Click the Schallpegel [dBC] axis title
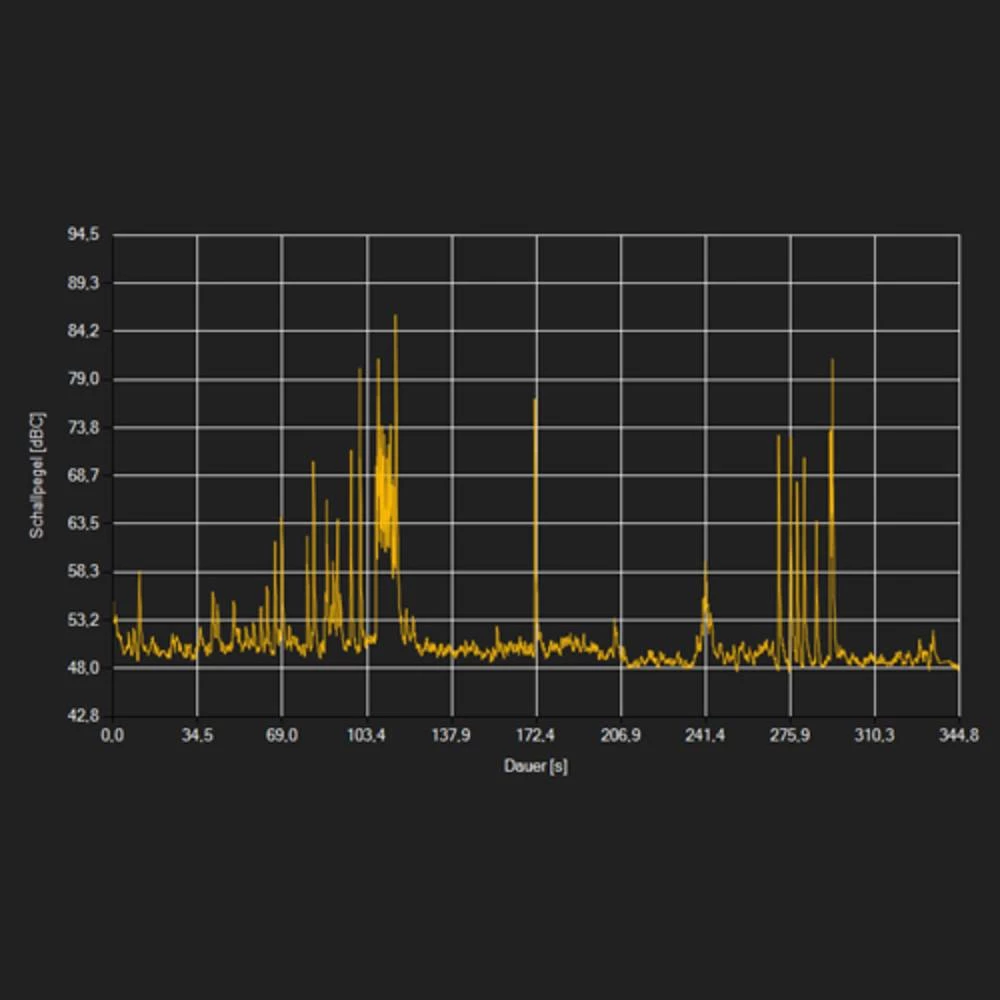Screen dimensions: 1000x1000 (x=36, y=474)
